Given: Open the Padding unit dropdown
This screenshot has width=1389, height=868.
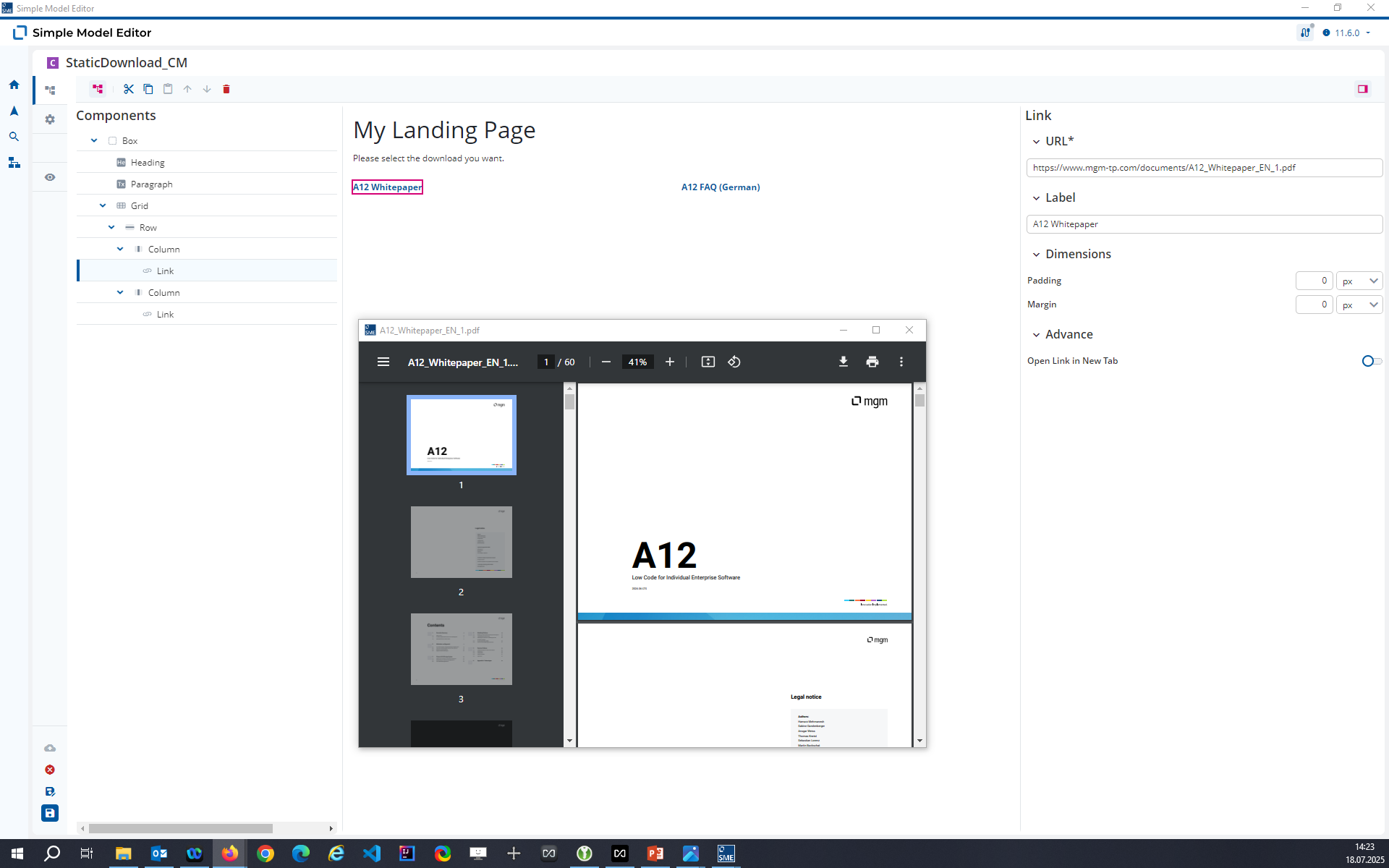Looking at the screenshot, I should pyautogui.click(x=1359, y=281).
